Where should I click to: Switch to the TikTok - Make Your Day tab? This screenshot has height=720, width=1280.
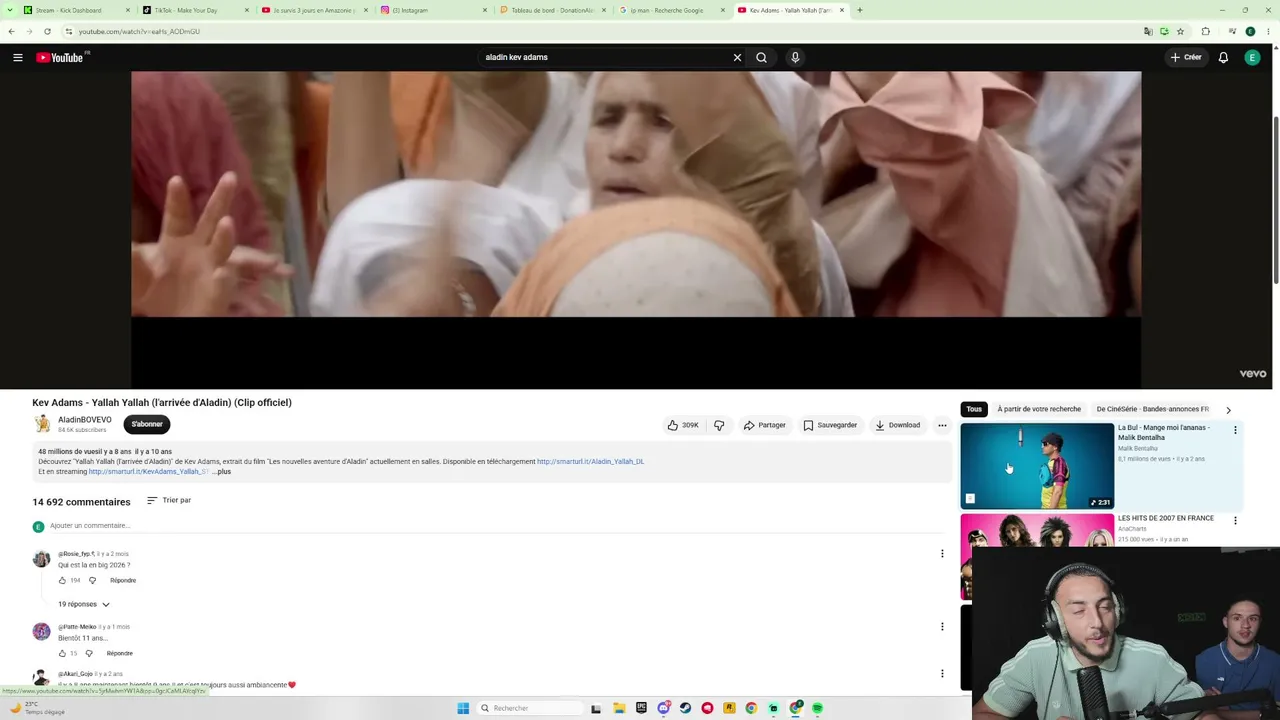tap(195, 10)
